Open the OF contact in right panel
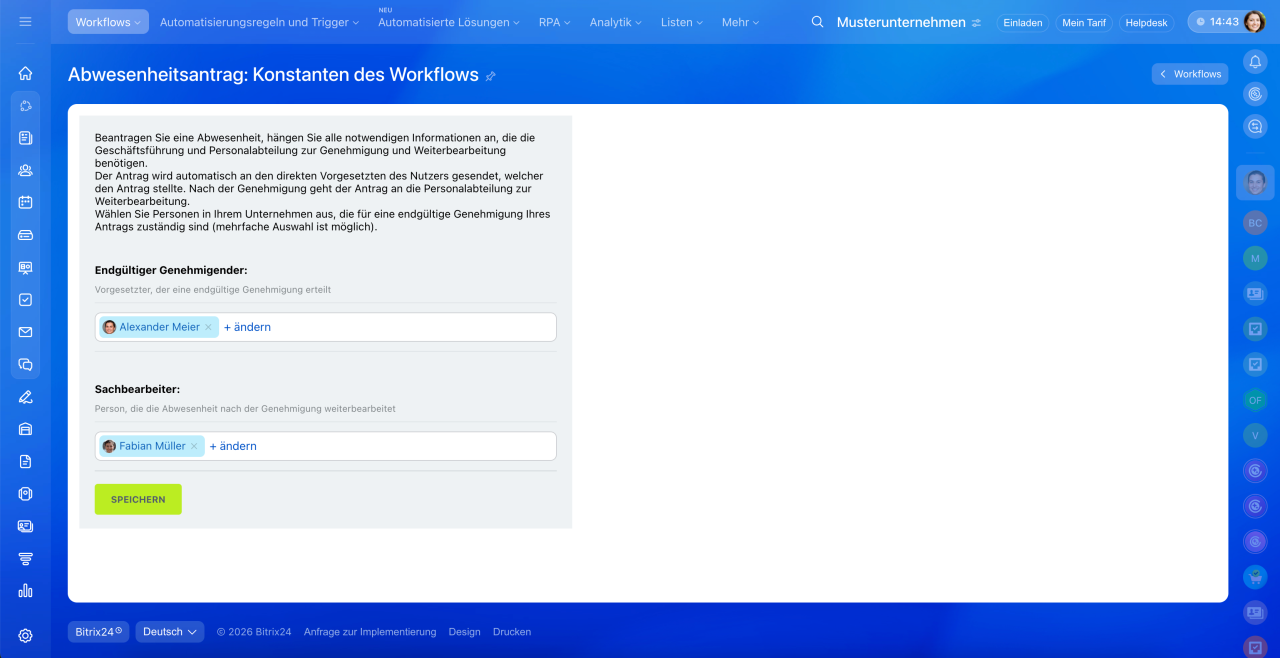 [1255, 400]
